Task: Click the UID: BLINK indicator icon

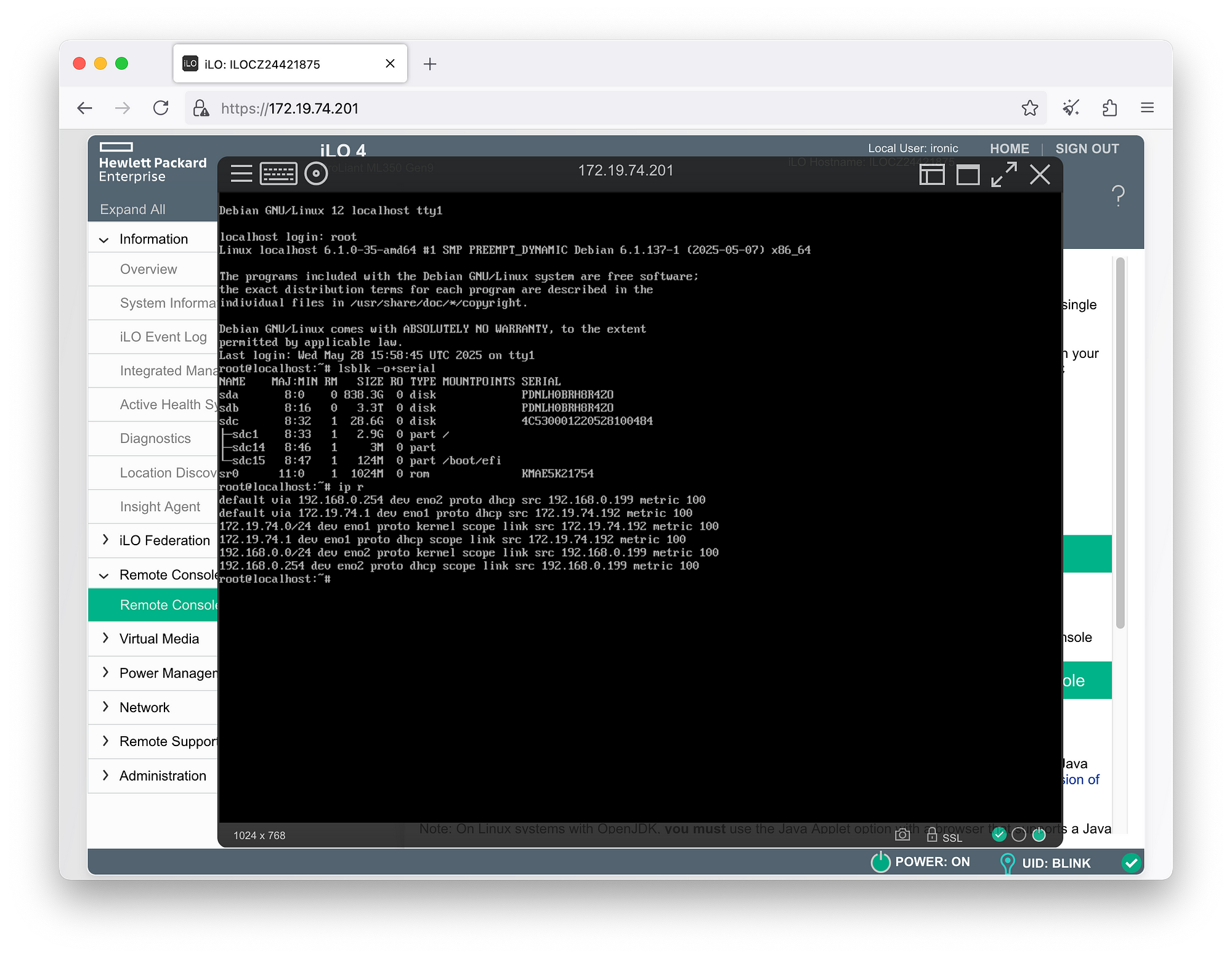Action: (1007, 863)
